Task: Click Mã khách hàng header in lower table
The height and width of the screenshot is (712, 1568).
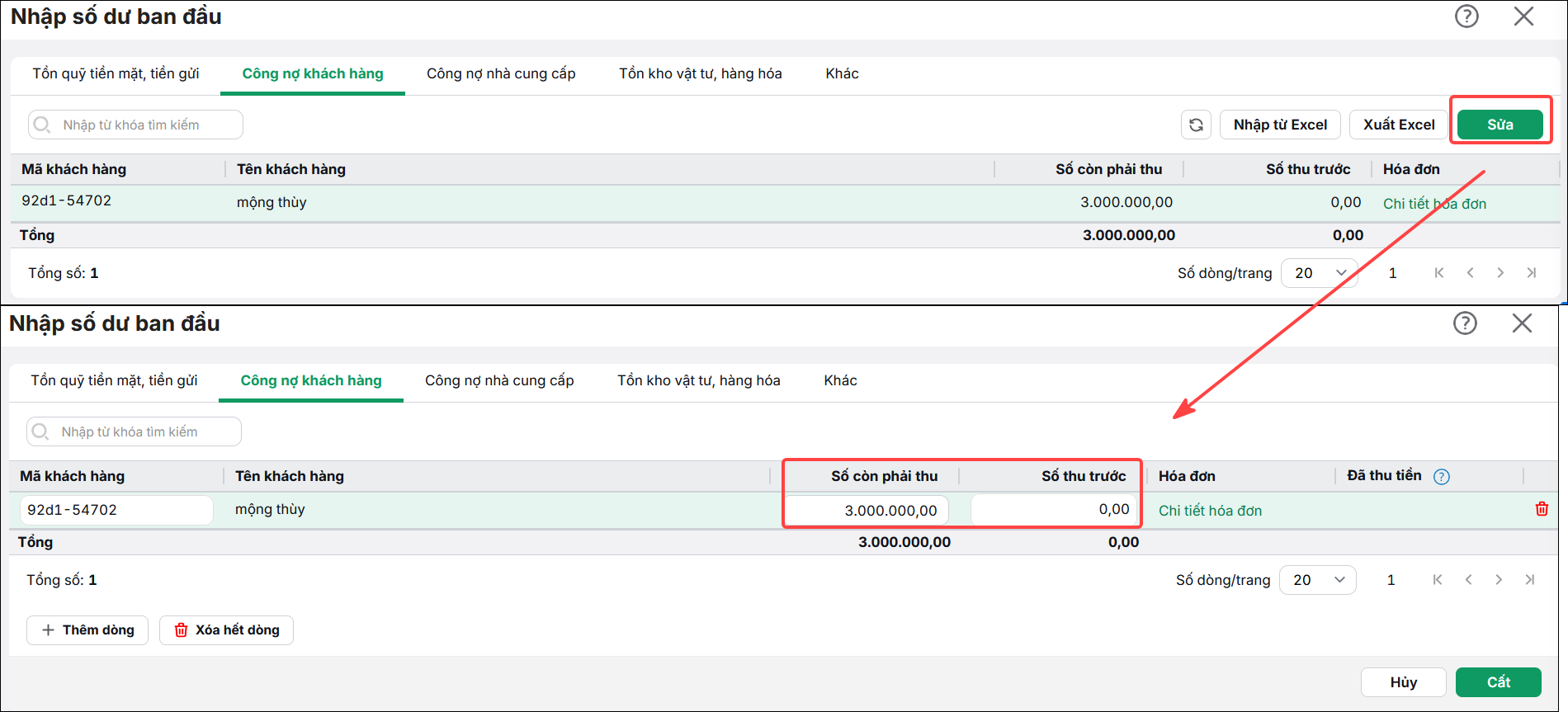Action: coord(73,476)
